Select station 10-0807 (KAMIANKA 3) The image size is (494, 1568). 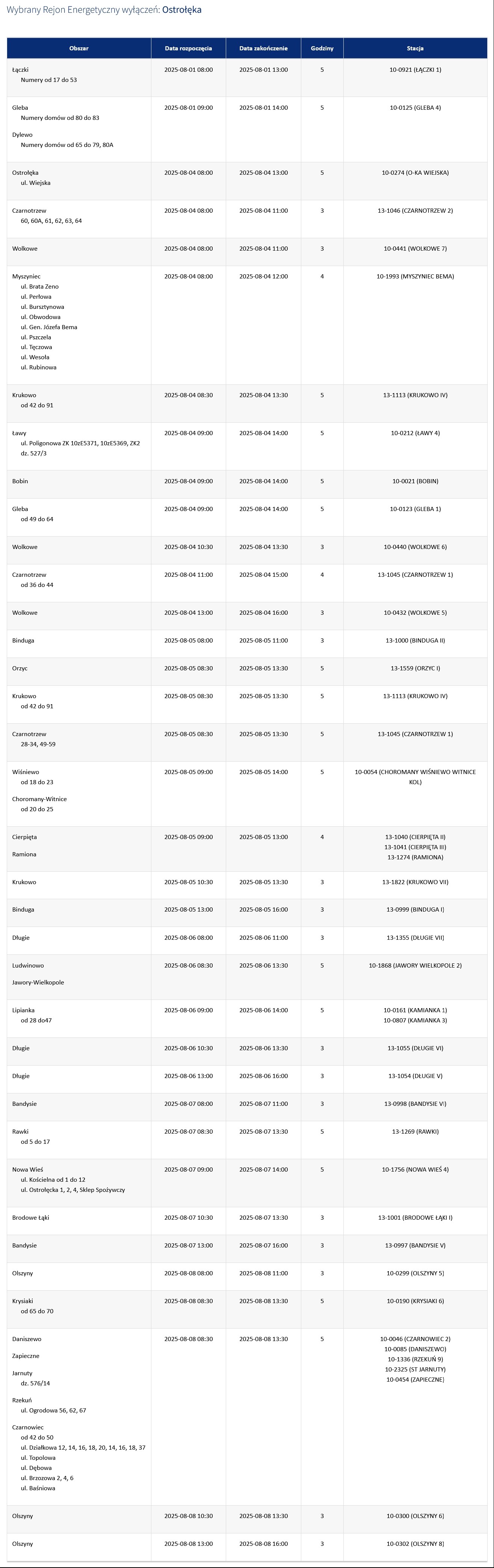coord(415,1020)
